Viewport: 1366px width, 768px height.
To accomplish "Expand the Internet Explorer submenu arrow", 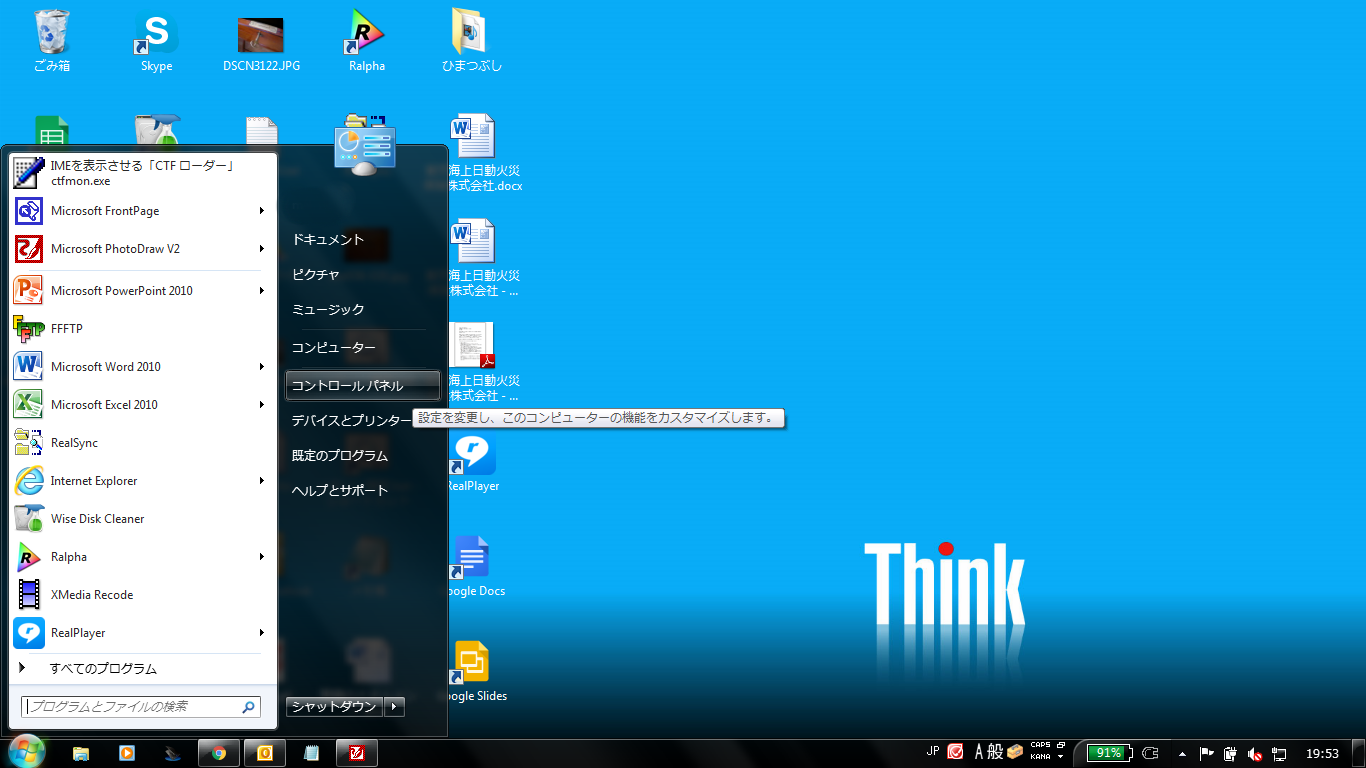I will pyautogui.click(x=262, y=481).
